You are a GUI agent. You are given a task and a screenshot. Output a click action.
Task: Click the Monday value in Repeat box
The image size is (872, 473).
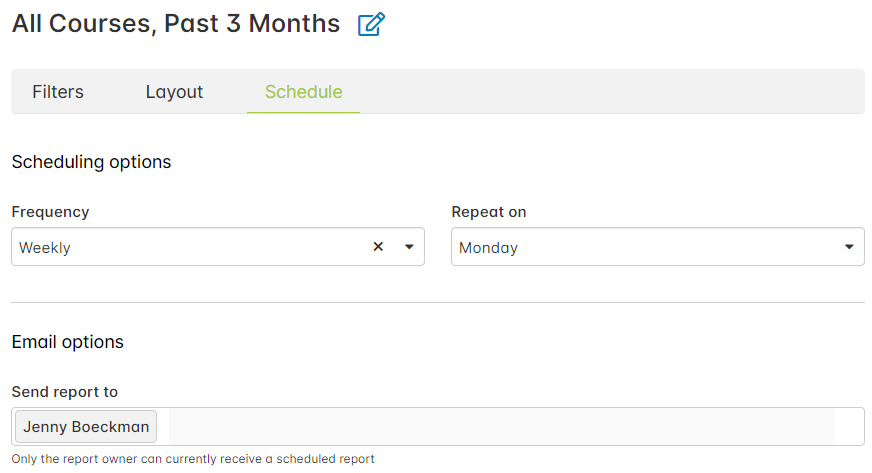pyautogui.click(x=488, y=248)
